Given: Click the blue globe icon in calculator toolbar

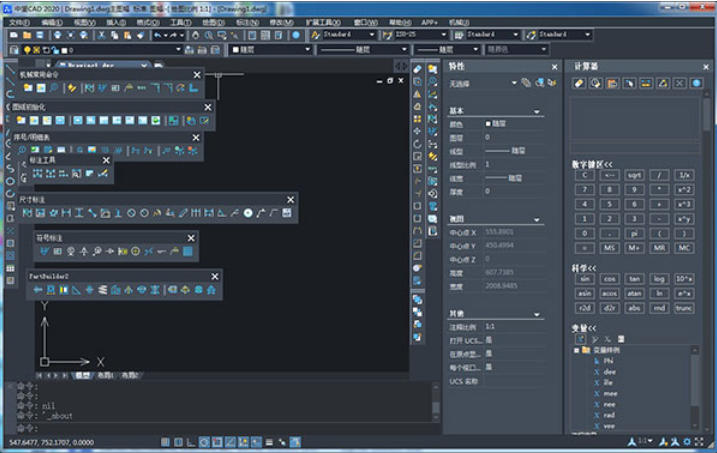Looking at the screenshot, I should (x=696, y=82).
